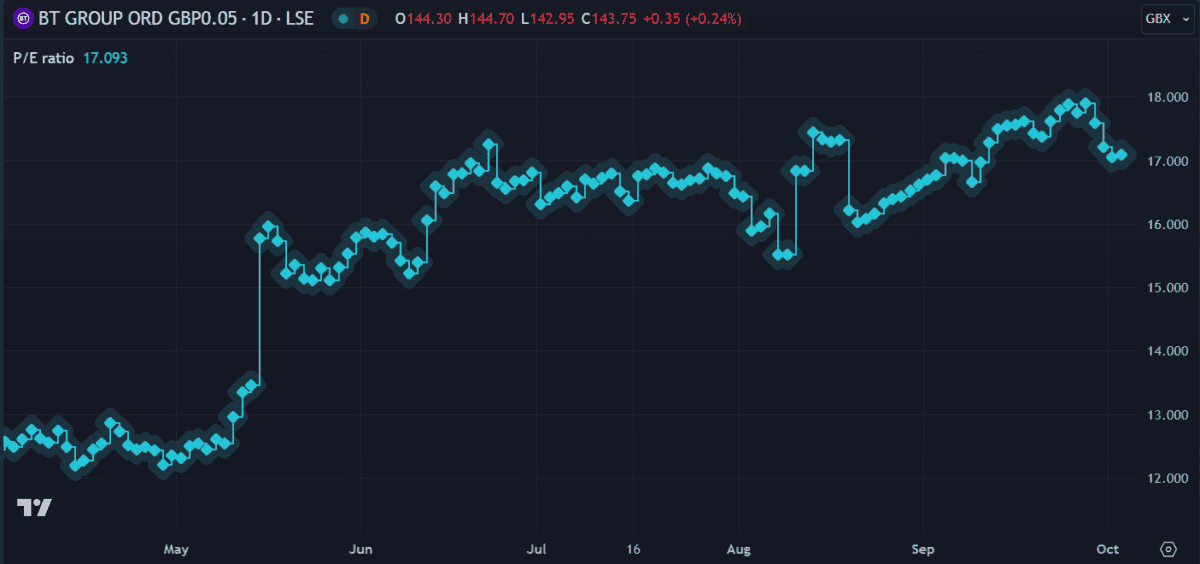Open chart settings gear icon
Image resolution: width=1200 pixels, height=564 pixels.
(1167, 549)
